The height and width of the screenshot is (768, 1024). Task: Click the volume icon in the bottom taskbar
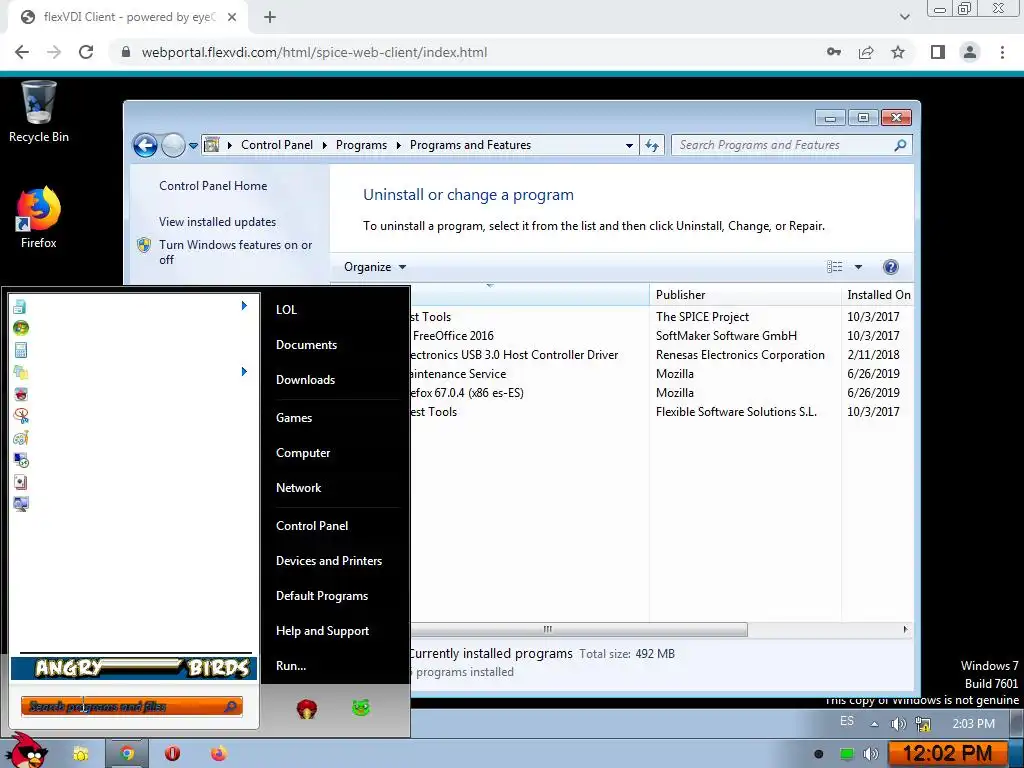[x=871, y=754]
